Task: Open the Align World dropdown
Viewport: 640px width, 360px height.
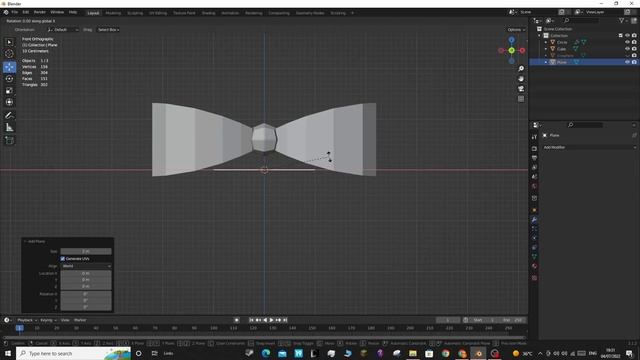Action: click(86, 266)
